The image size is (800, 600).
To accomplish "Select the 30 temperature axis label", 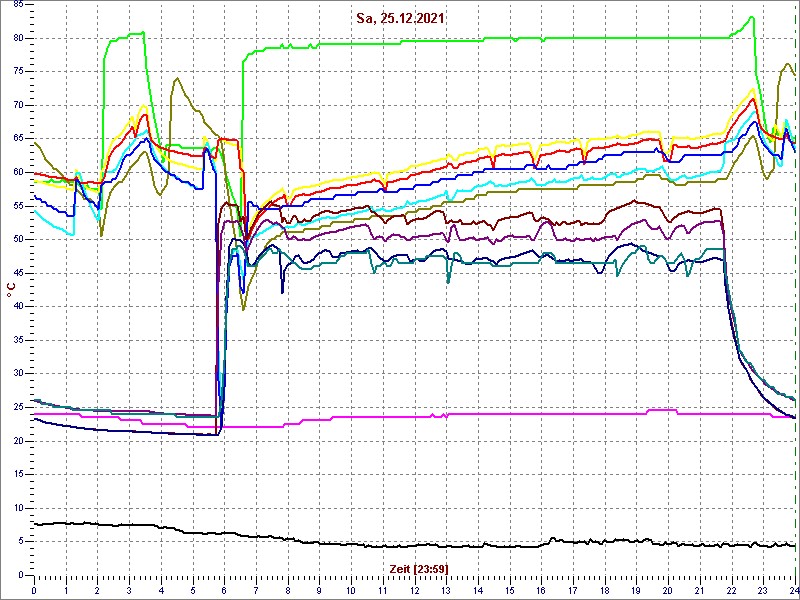I will 17,373.
